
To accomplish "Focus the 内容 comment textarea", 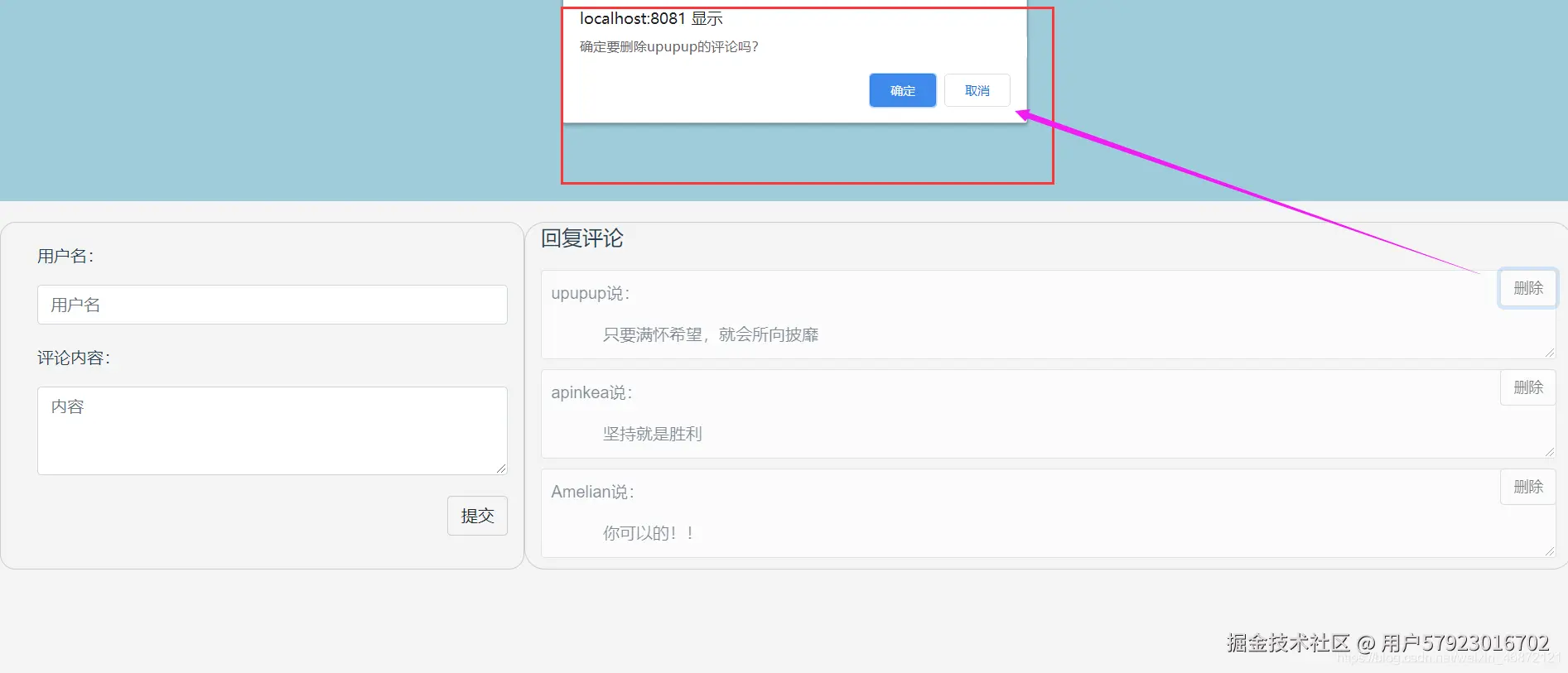I will click(272, 430).
